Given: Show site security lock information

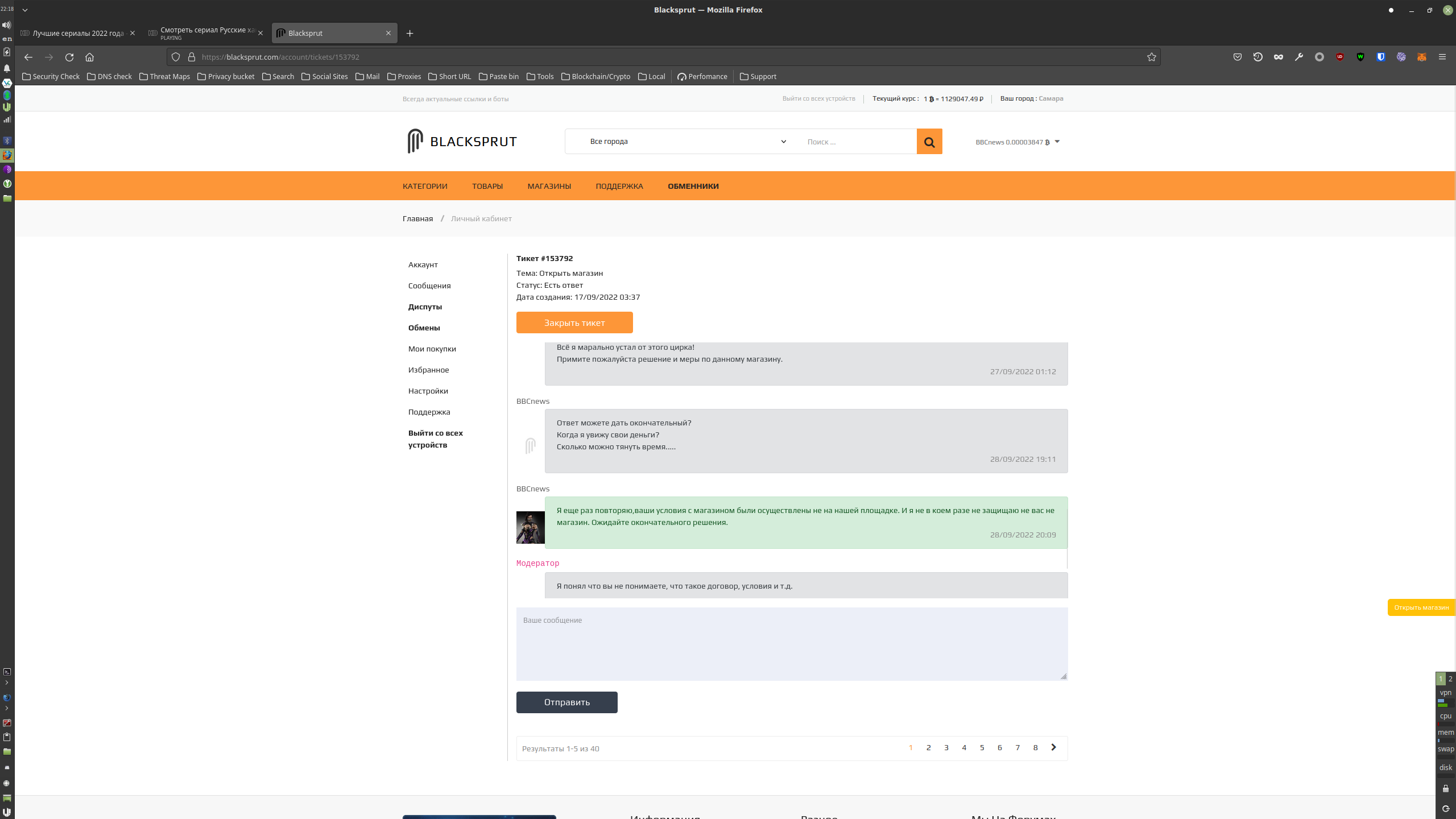Looking at the screenshot, I should click(192, 57).
